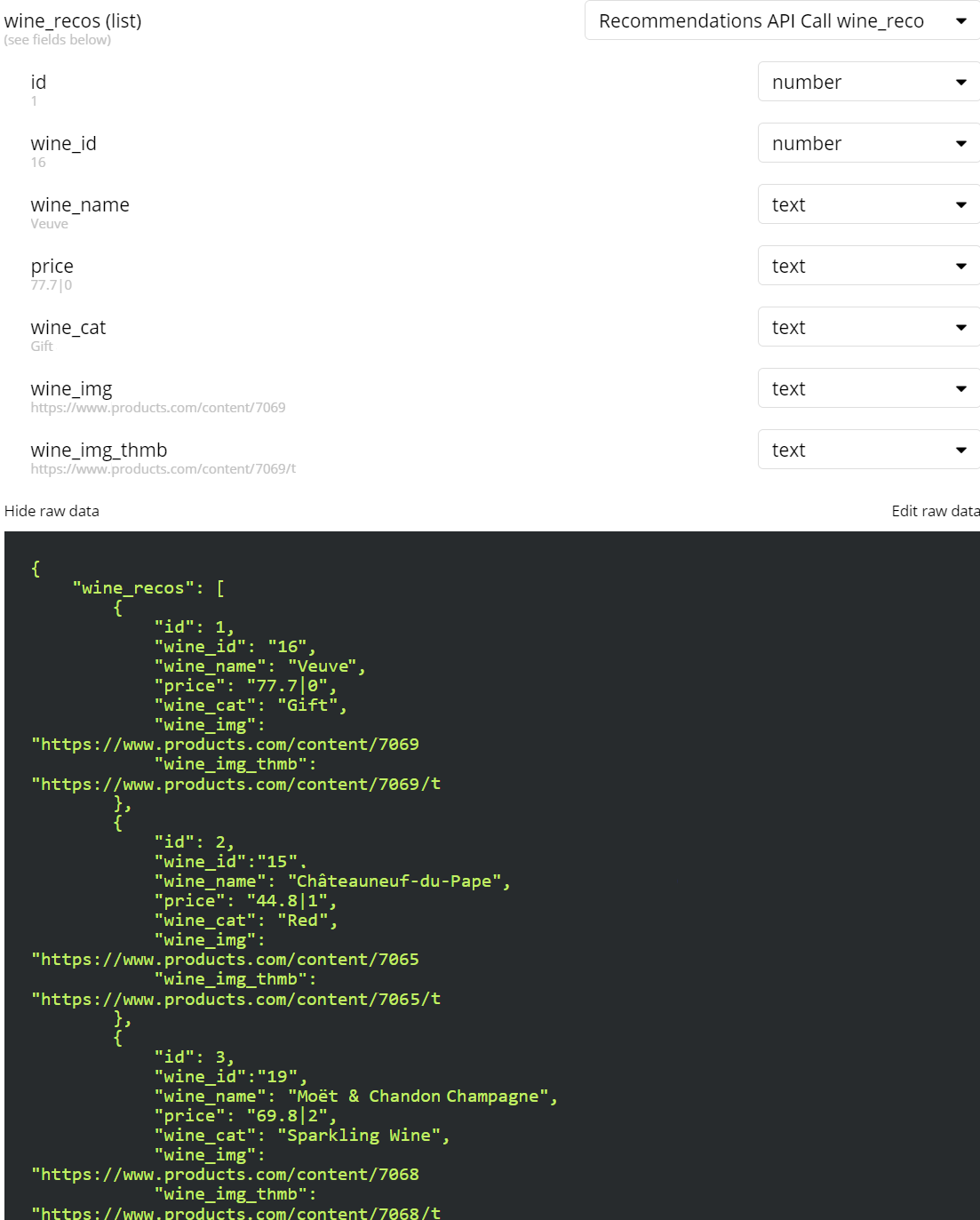Open the wine_img field type dropdown

869,388
